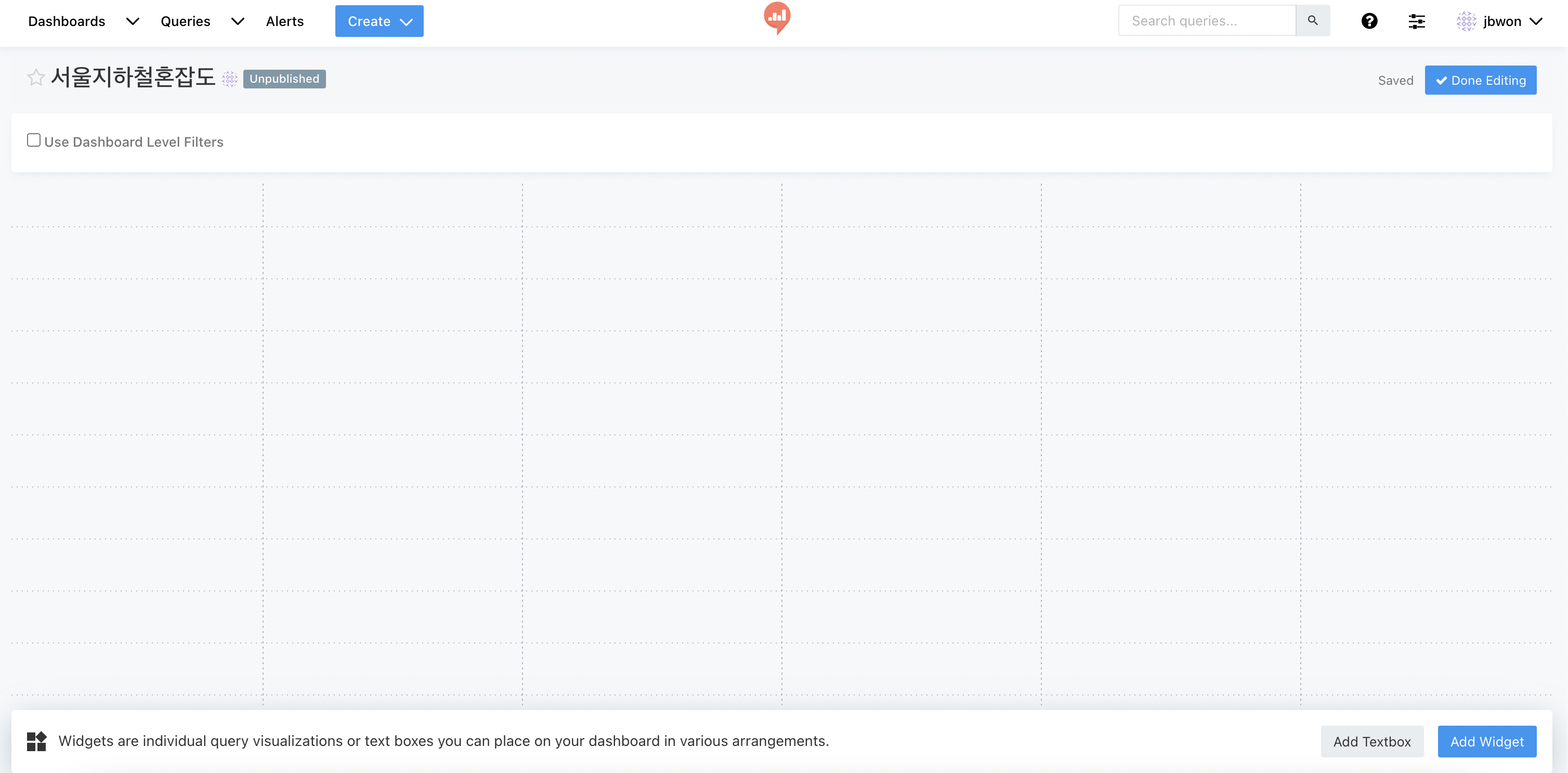Expand the Queries dropdown arrow
This screenshot has height=773, width=1568.
(238, 21)
